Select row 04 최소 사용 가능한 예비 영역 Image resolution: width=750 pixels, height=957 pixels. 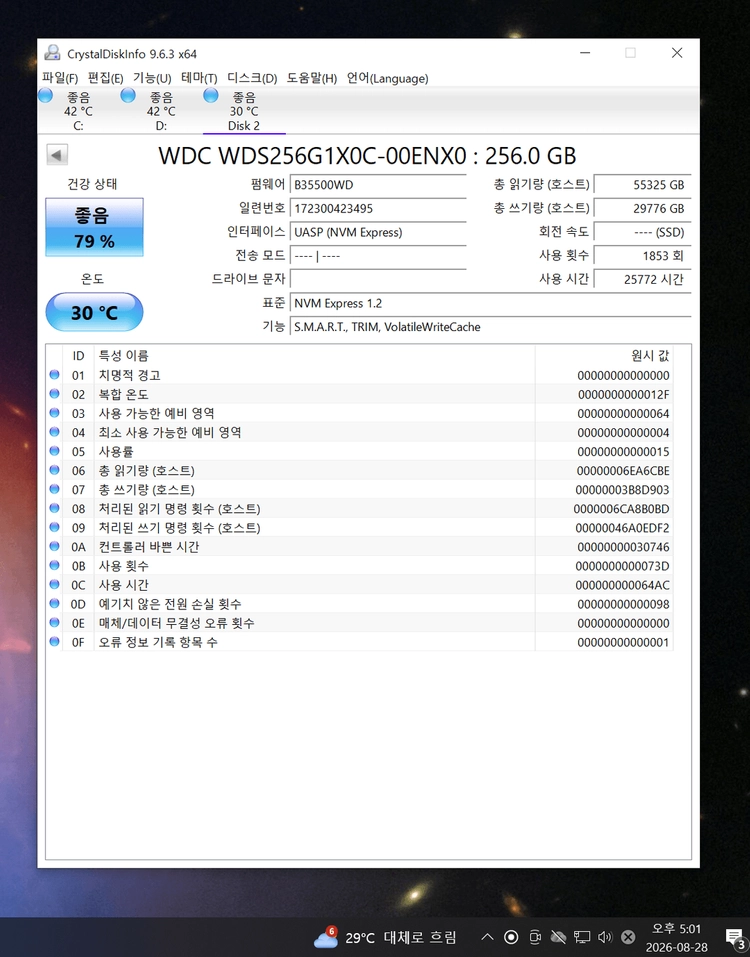[x=360, y=432]
